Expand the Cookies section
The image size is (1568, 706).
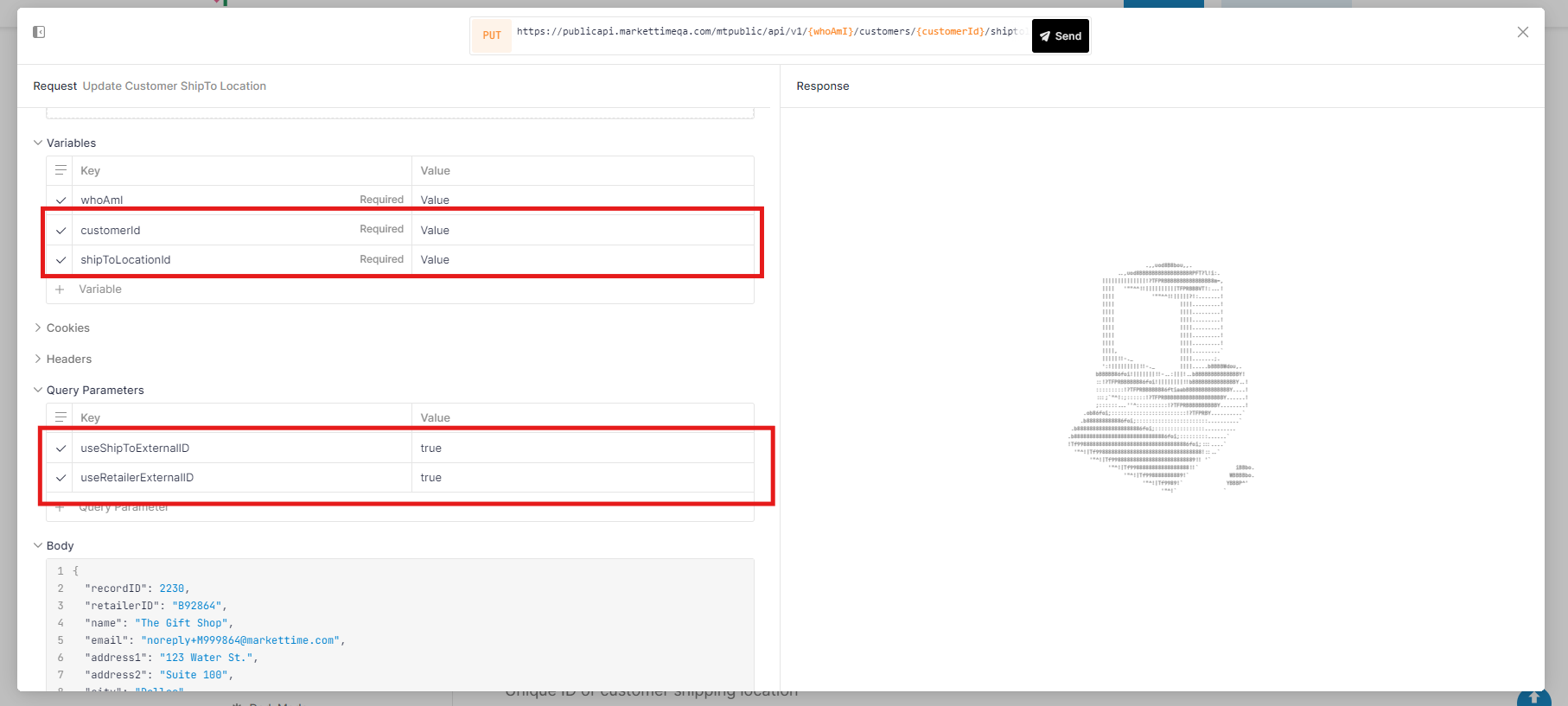(x=61, y=328)
